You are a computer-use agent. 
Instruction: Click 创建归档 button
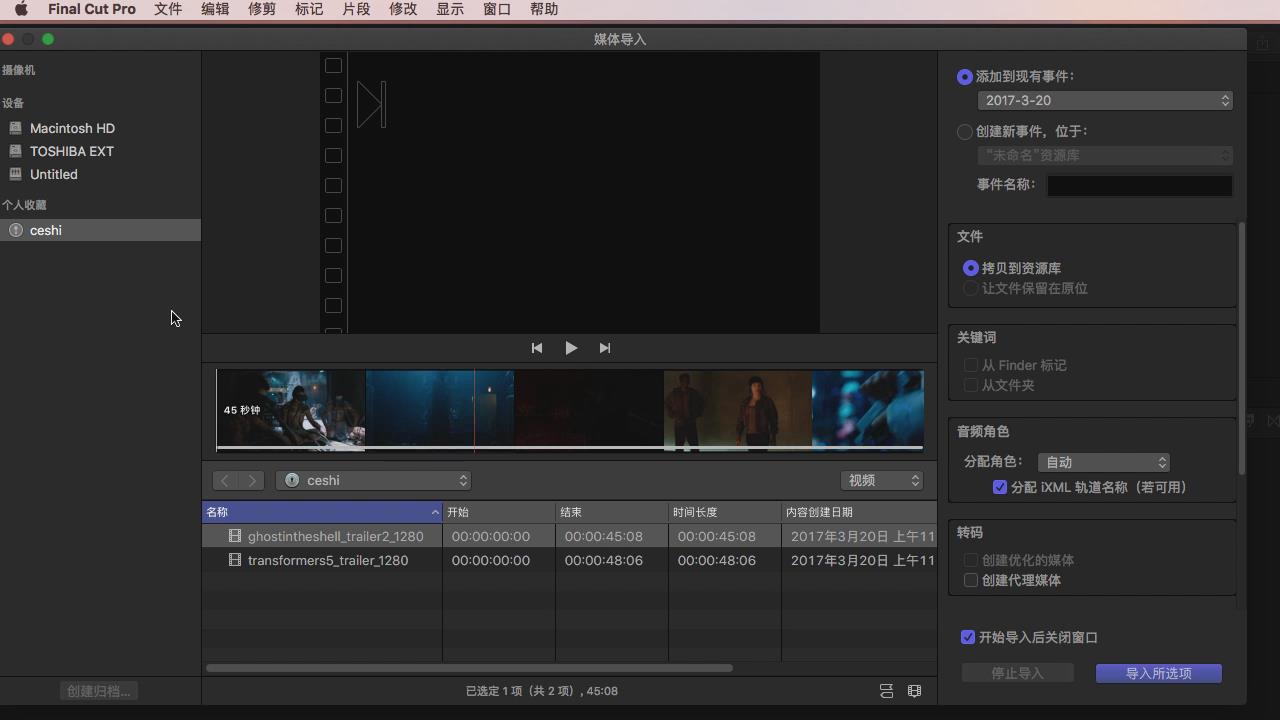pos(99,691)
